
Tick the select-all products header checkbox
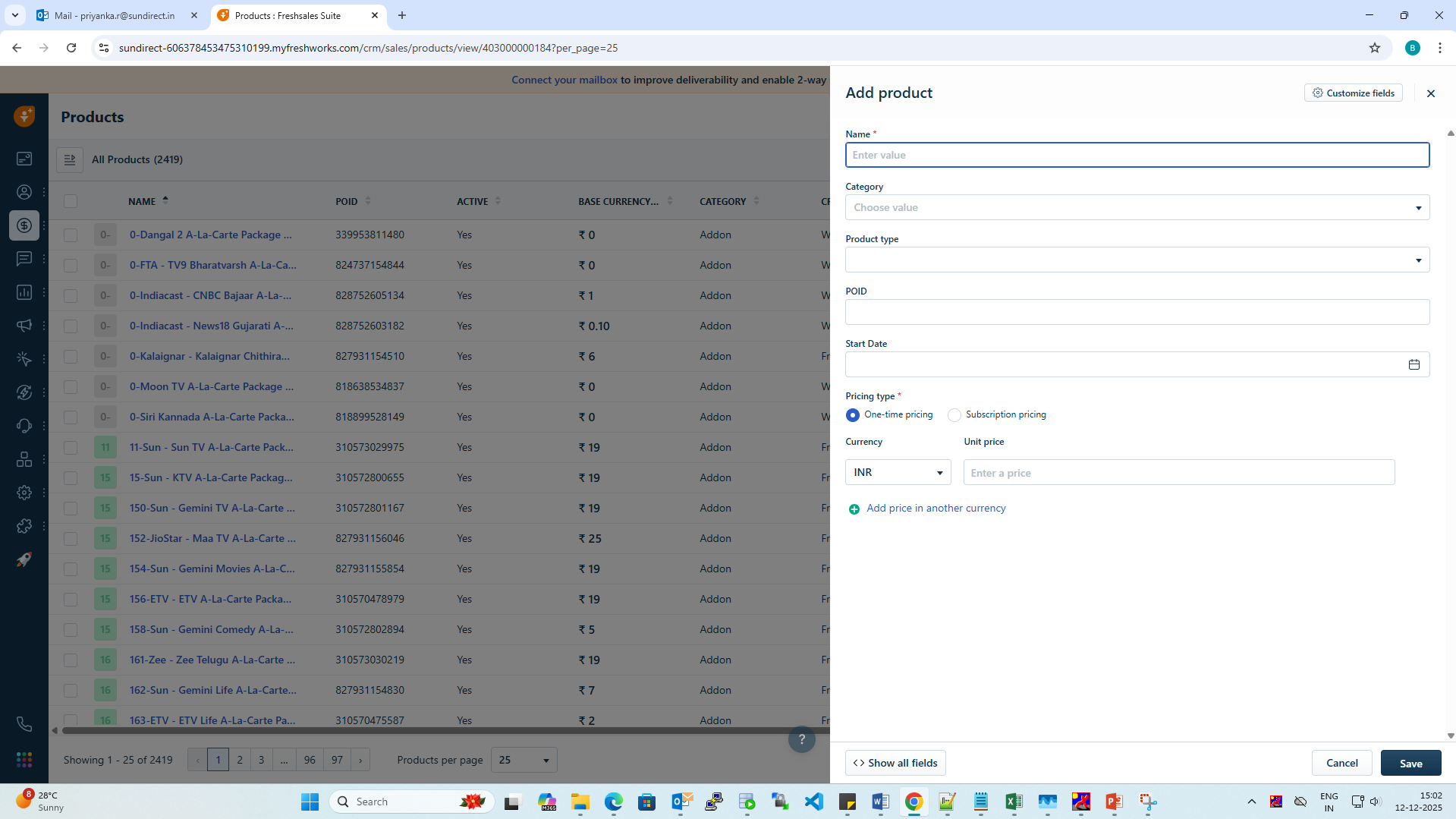click(71, 201)
